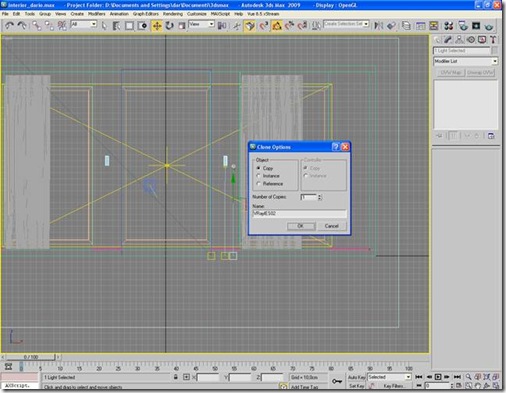Viewport: 506px width, 393px height.
Task: Select the Select and Scale tool
Action: click(x=182, y=26)
